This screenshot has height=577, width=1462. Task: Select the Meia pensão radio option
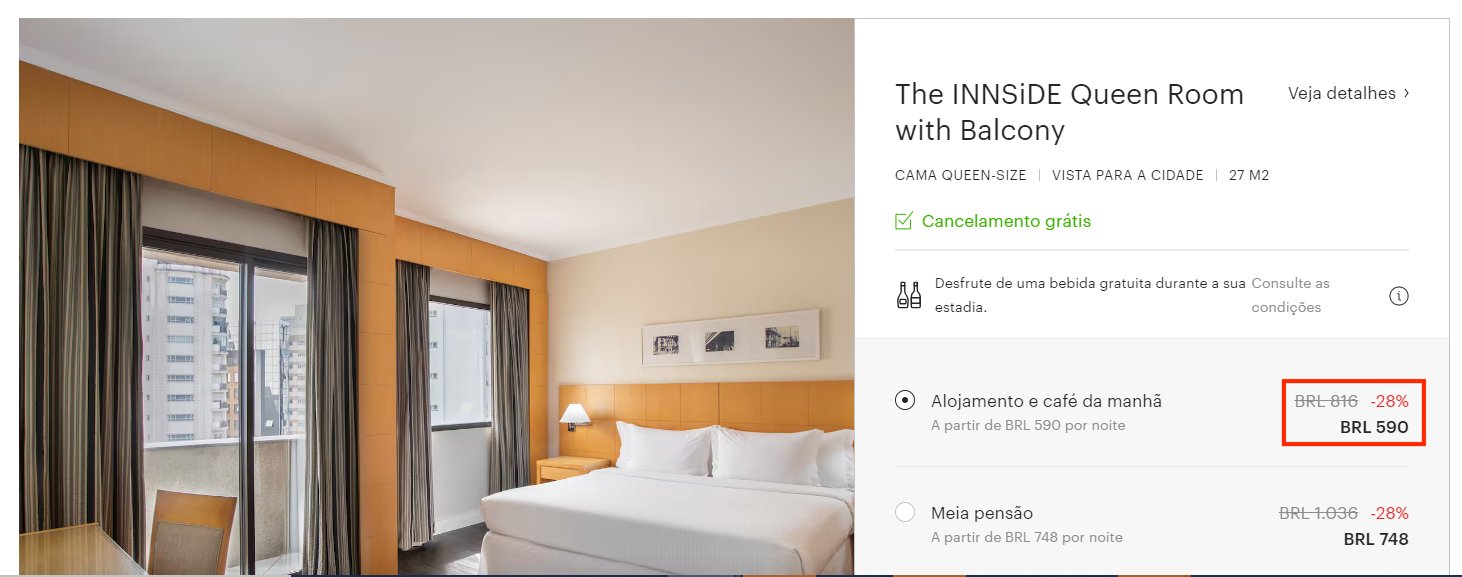(x=905, y=513)
